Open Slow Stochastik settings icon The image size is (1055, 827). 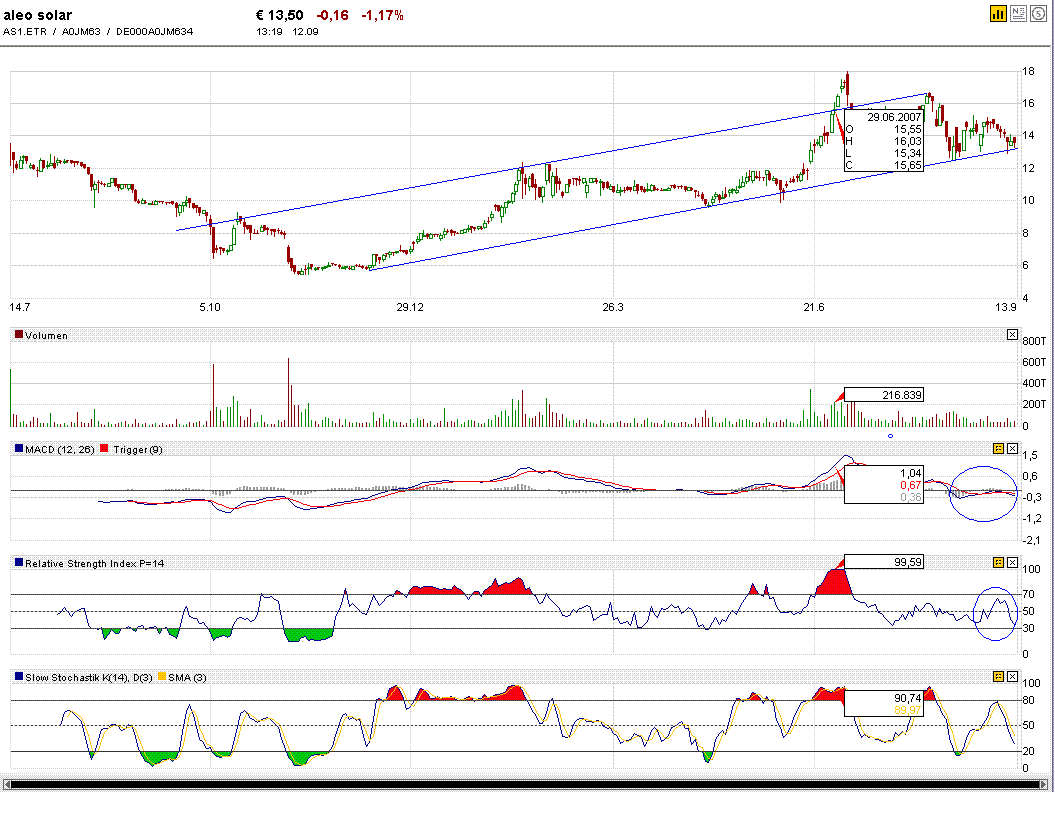[x=997, y=677]
